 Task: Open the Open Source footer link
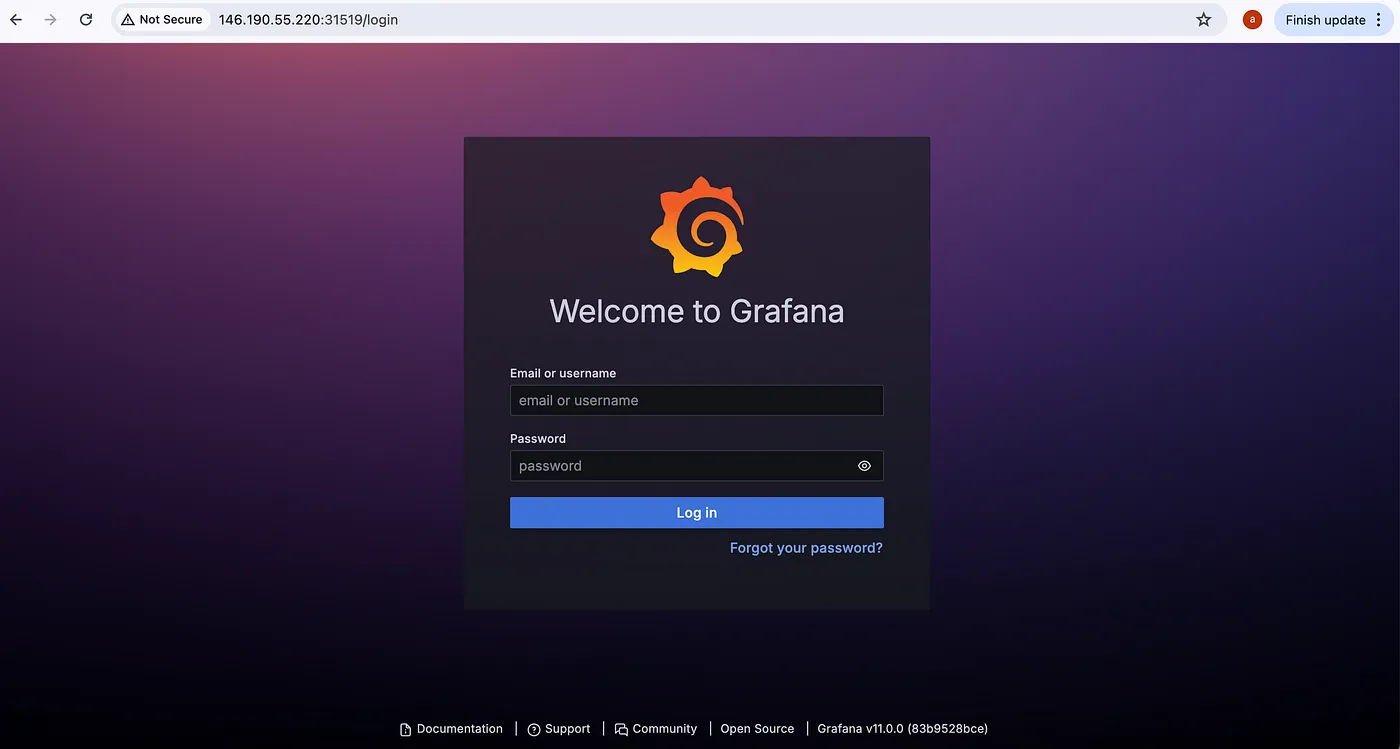(x=757, y=729)
